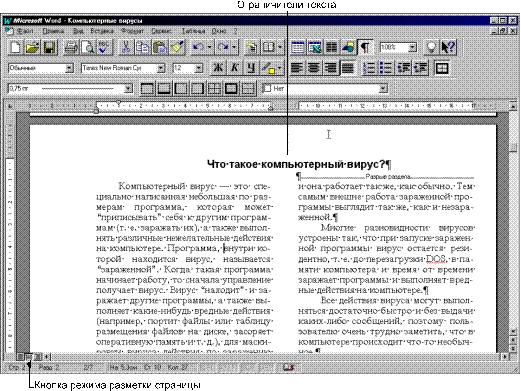
Task: Create a new document with New icon
Action: [x=15, y=47]
